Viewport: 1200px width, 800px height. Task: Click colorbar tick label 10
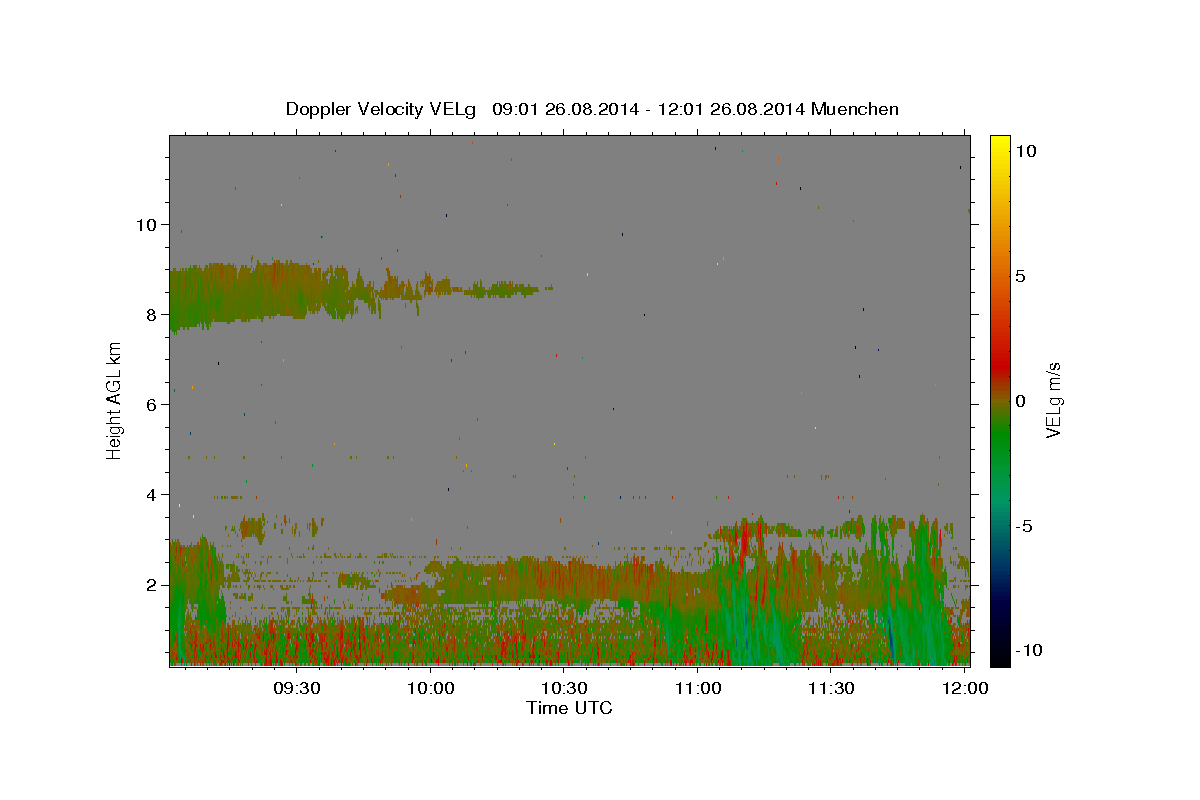[x=1026, y=150]
